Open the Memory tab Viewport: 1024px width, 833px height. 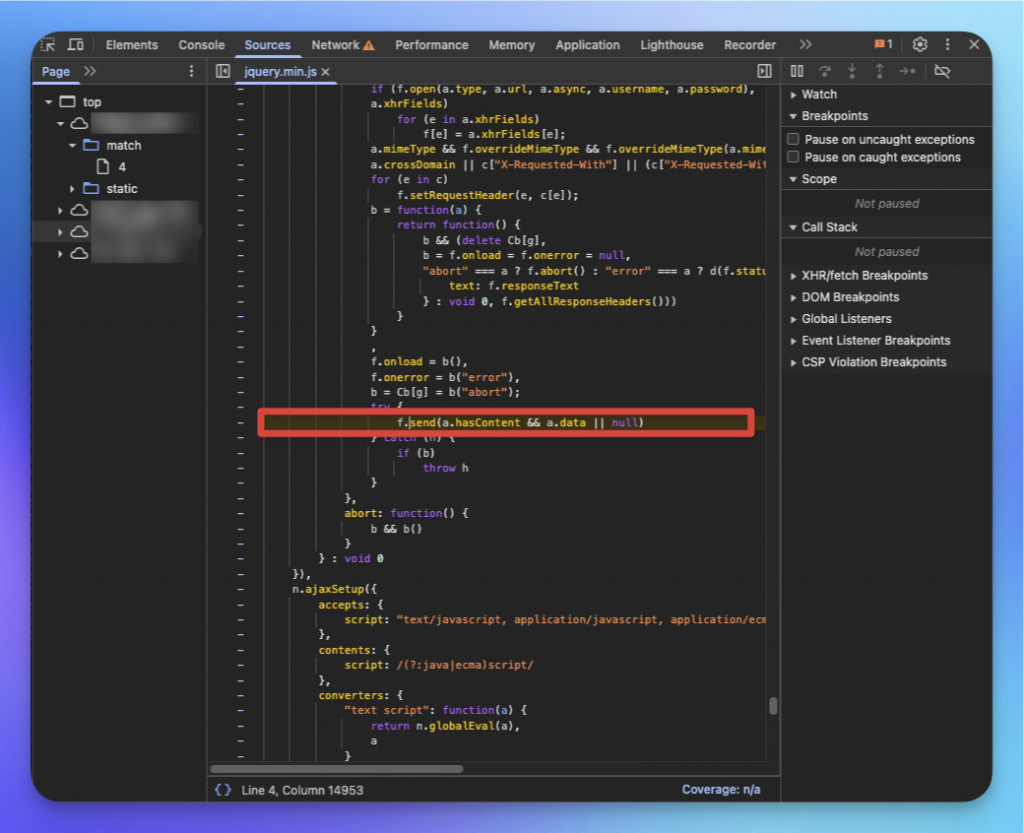[x=511, y=45]
